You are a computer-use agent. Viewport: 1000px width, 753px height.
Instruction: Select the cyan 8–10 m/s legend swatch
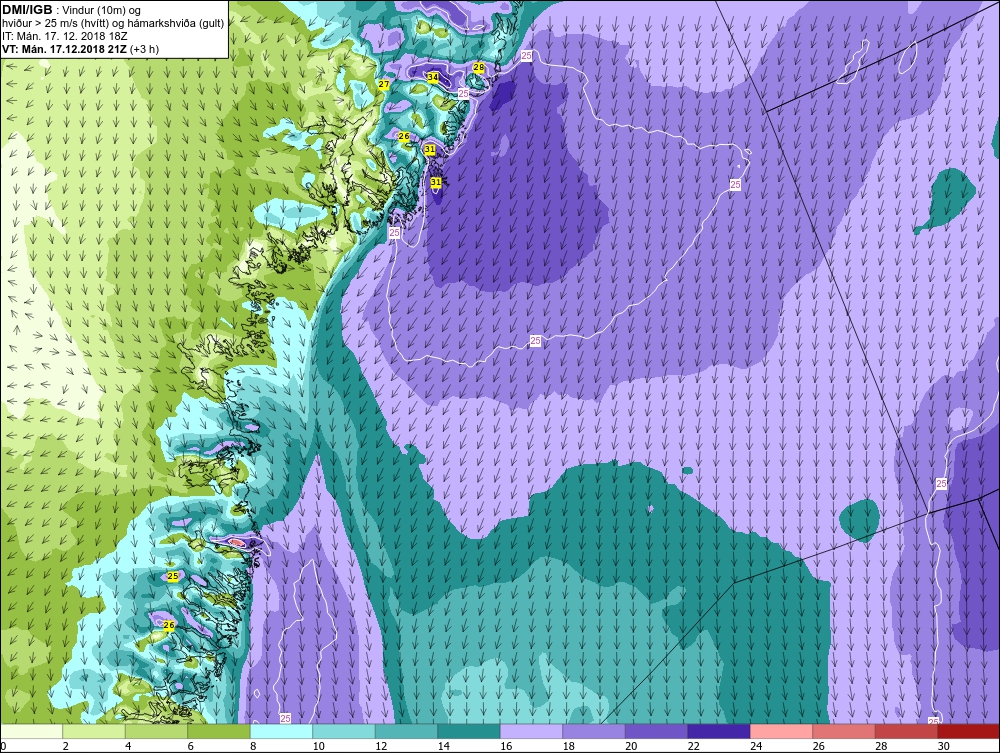[281, 731]
